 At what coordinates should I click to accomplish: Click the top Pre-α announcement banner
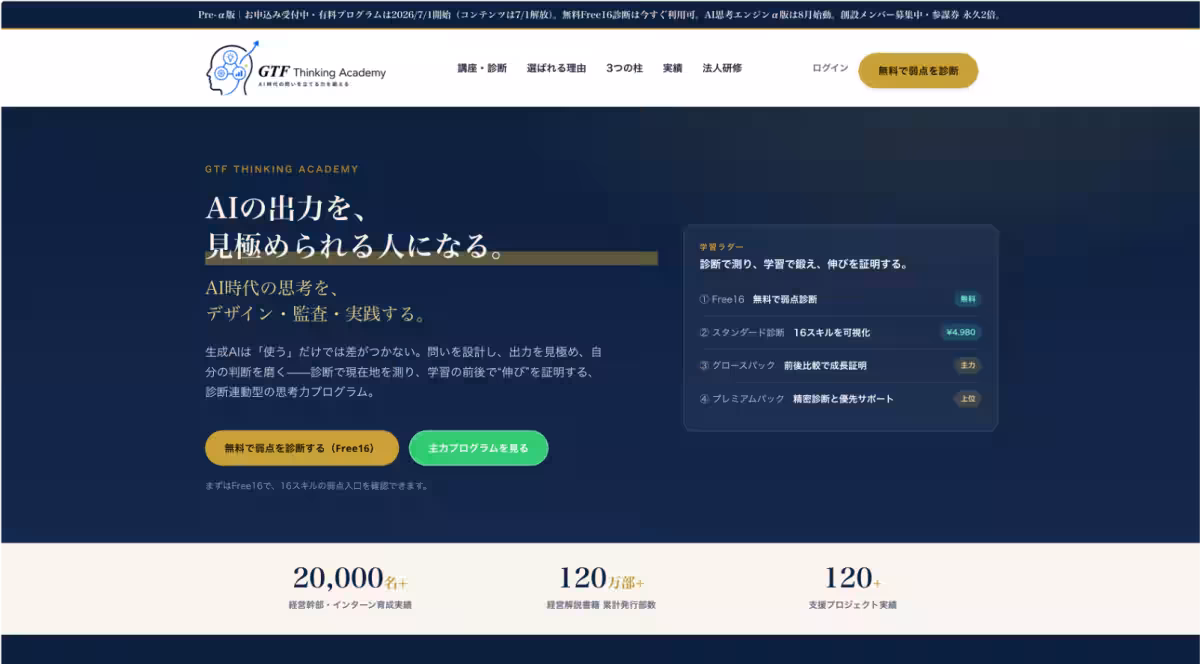600,14
